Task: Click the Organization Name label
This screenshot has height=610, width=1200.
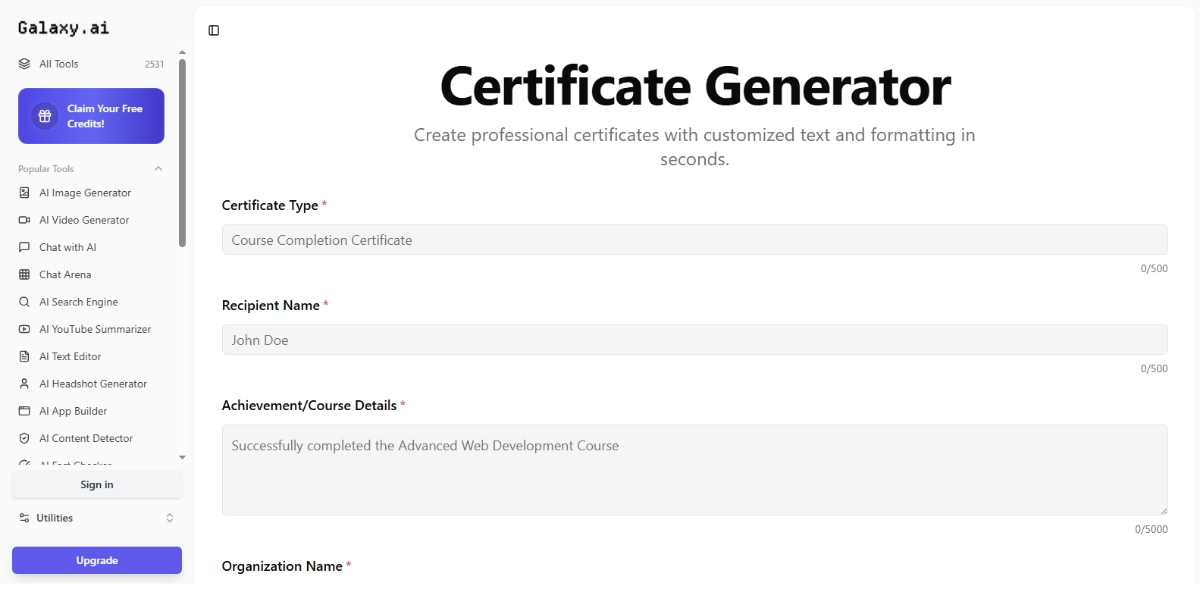Action: (x=282, y=566)
